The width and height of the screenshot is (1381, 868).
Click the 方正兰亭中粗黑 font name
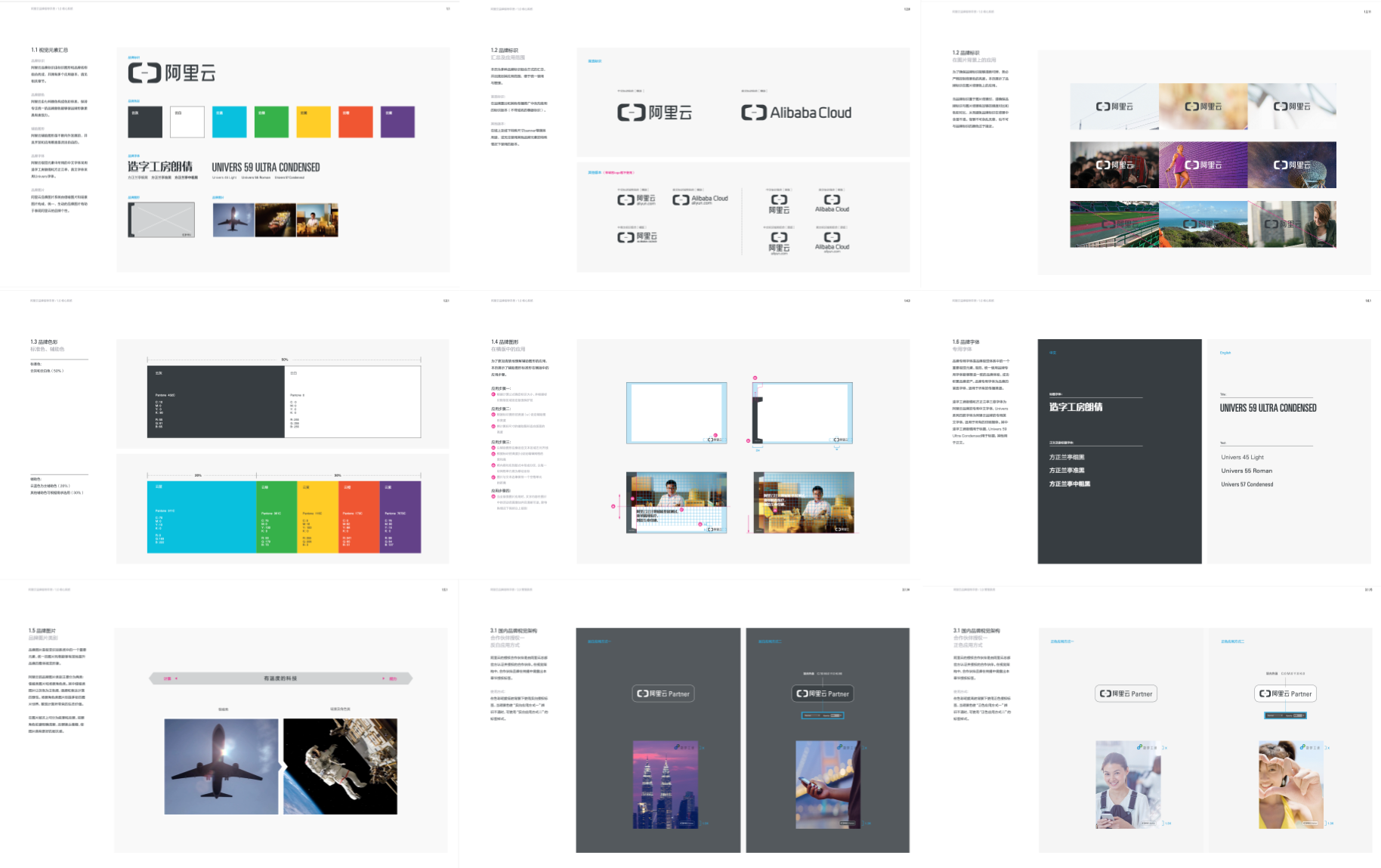[x=1070, y=484]
